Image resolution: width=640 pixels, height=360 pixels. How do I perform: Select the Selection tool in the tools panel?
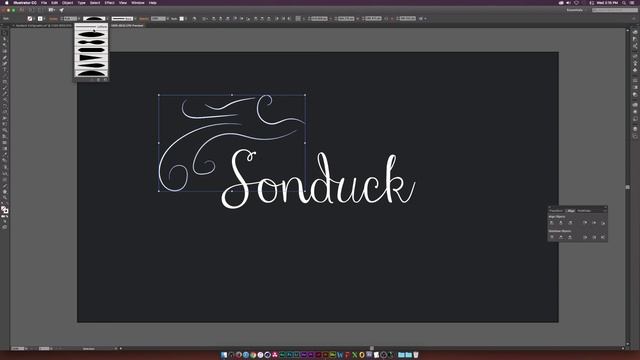tap(4, 33)
